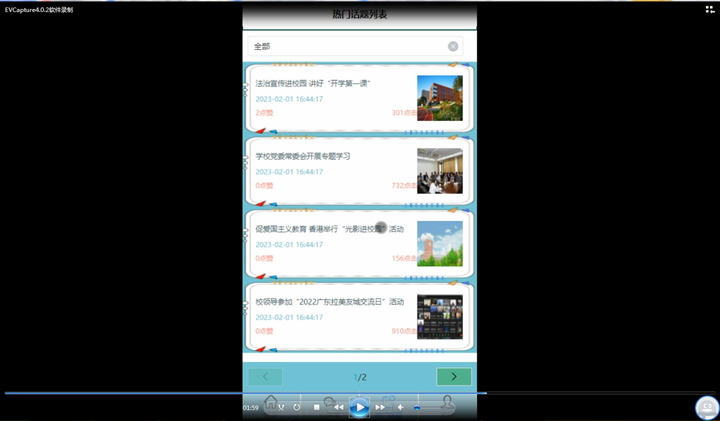
Task: Click 0点赞 under 香港举行 topic
Action: pos(264,258)
